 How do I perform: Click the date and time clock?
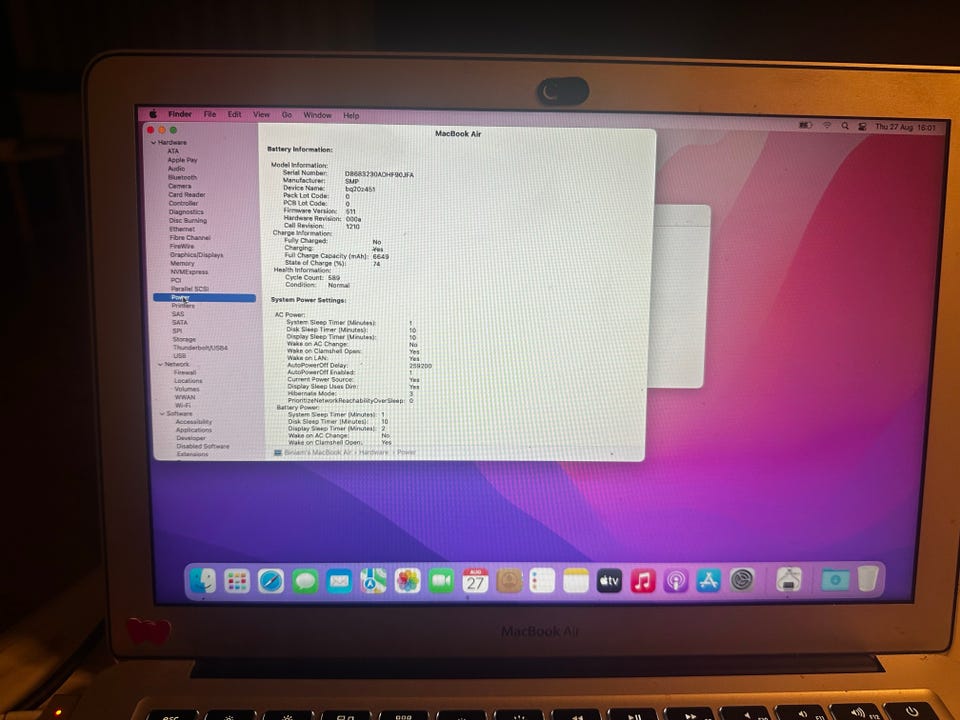(905, 127)
